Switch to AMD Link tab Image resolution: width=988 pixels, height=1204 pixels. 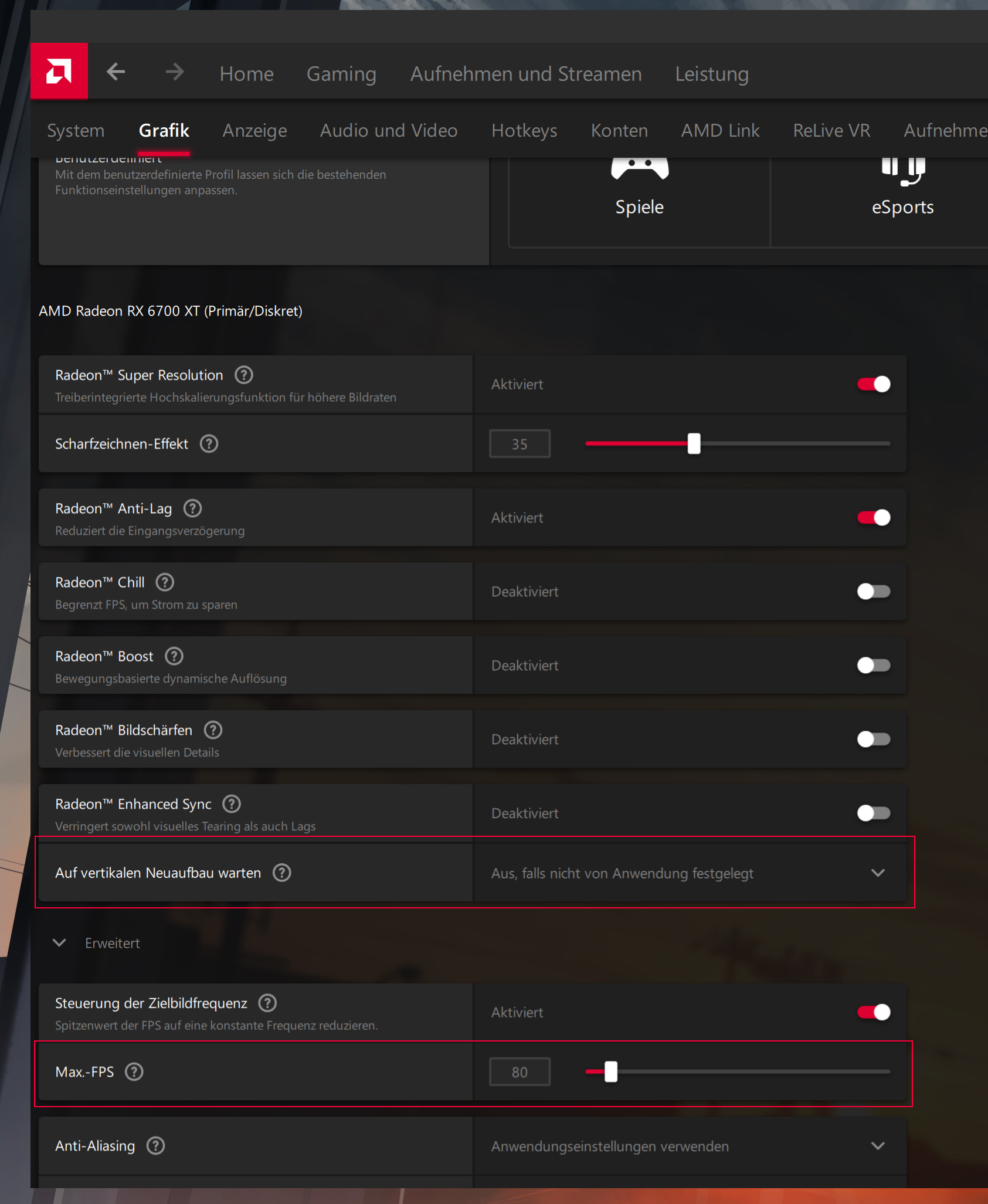(x=720, y=130)
